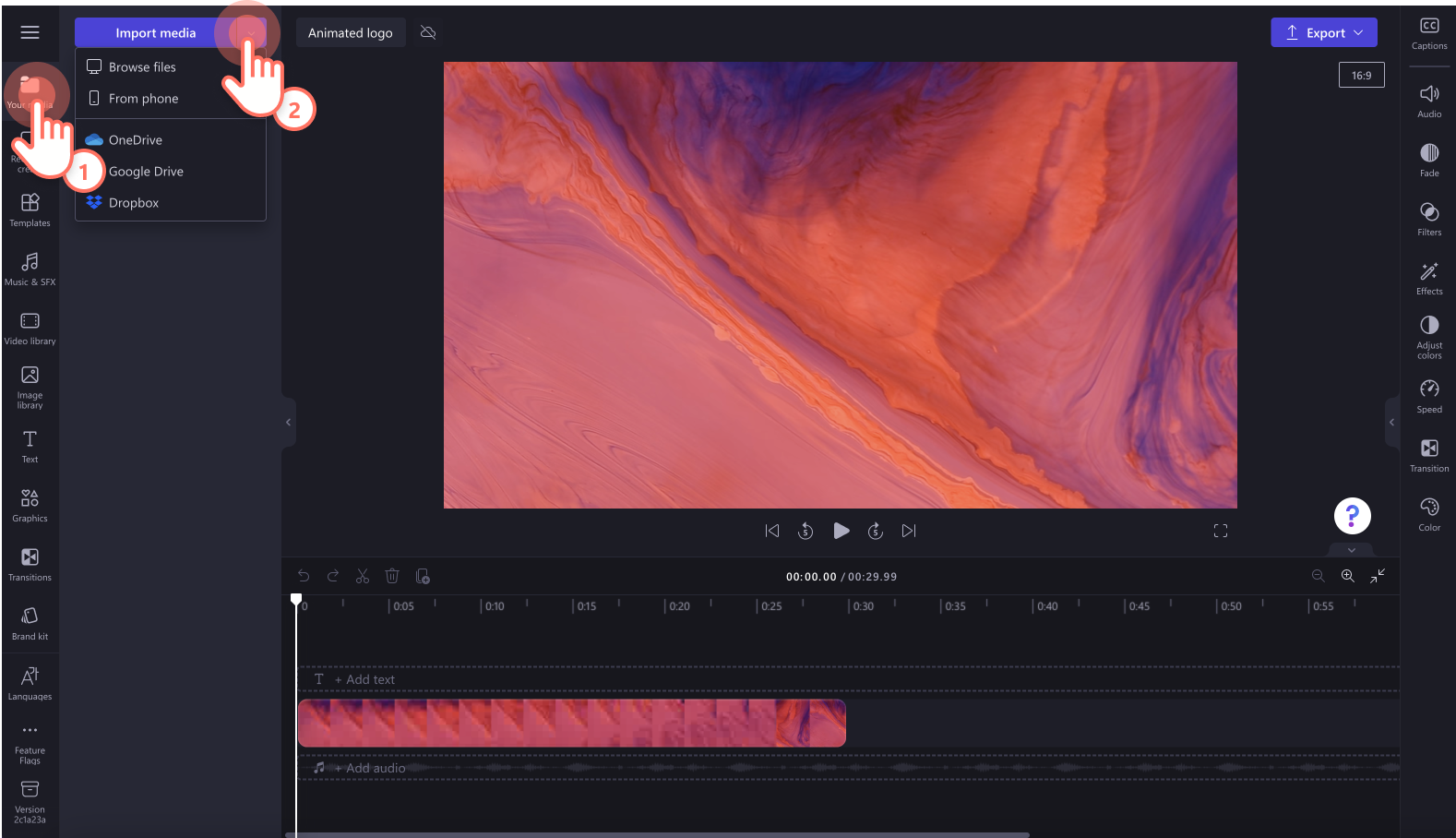Open the Transitions sidebar panel
Image resolution: width=1456 pixels, height=838 pixels.
click(30, 564)
